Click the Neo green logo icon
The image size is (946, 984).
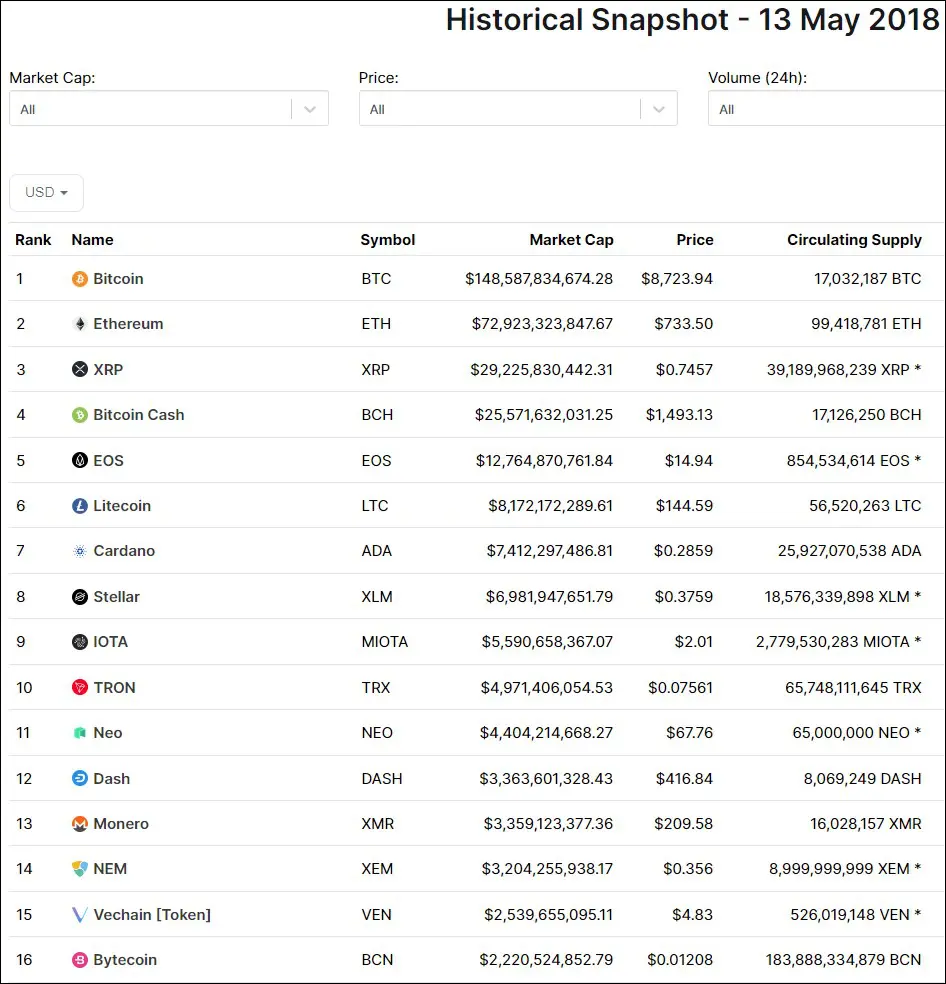coord(80,733)
